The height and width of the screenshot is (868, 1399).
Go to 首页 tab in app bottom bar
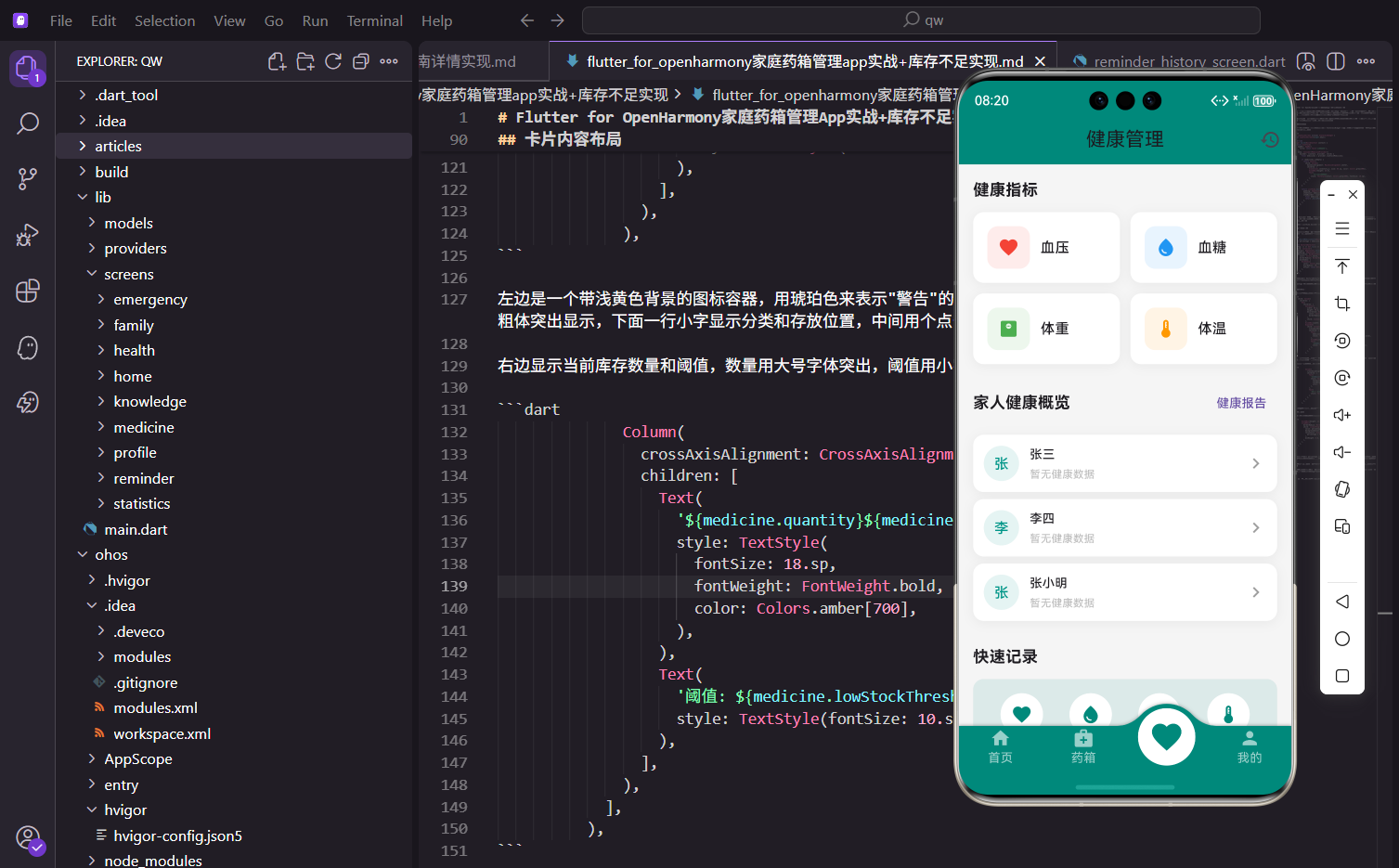[1000, 746]
